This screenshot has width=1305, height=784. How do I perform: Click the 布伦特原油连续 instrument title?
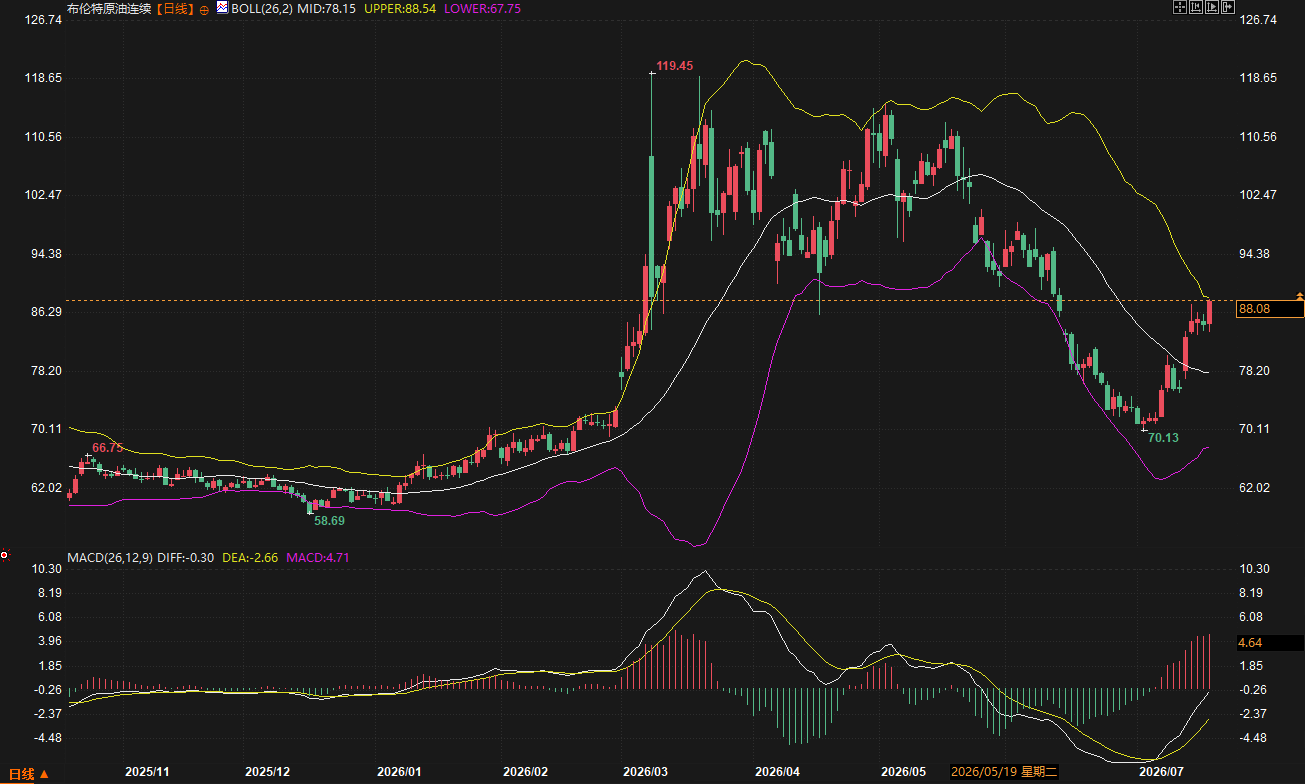110,8
